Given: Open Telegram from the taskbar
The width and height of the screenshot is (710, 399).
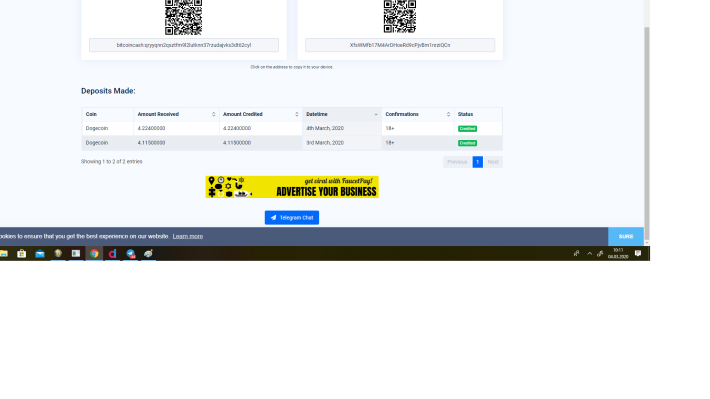Looking at the screenshot, I should 130,254.
